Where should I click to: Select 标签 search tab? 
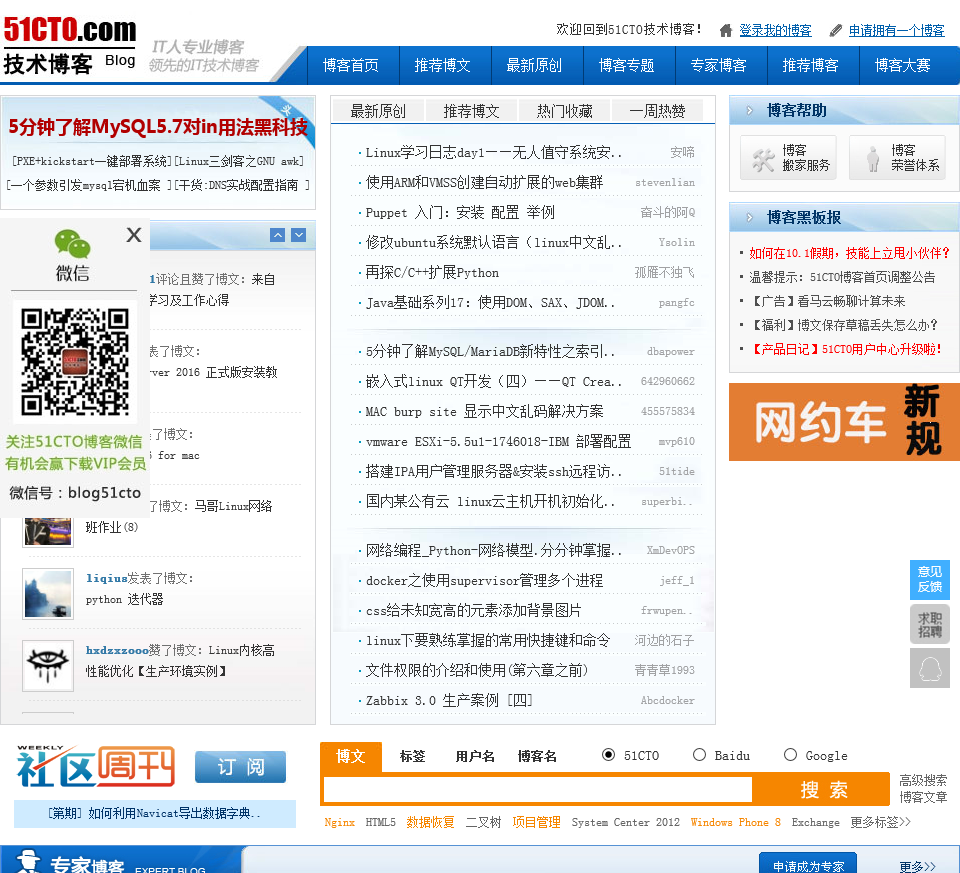413,757
